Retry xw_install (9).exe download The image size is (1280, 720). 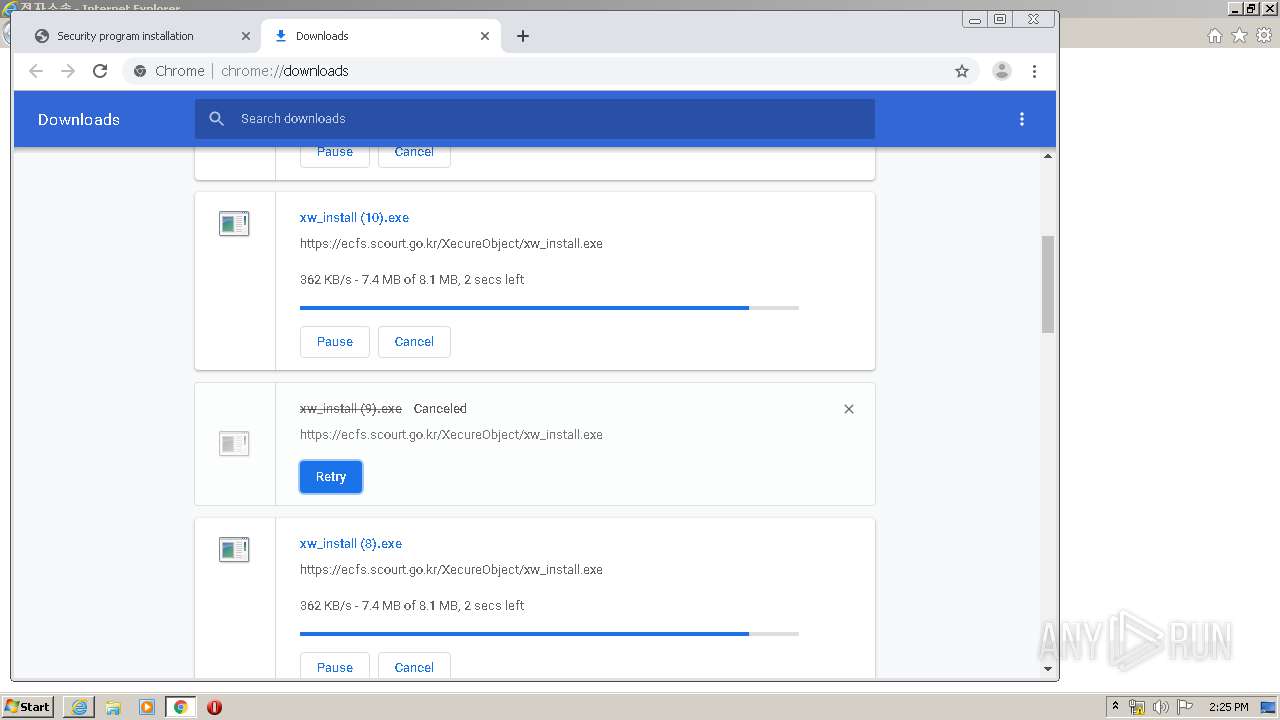[331, 477]
